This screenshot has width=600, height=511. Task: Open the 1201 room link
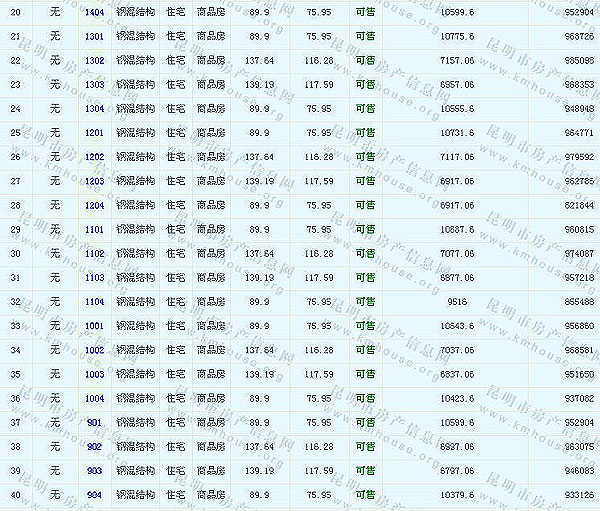pyautogui.click(x=95, y=132)
